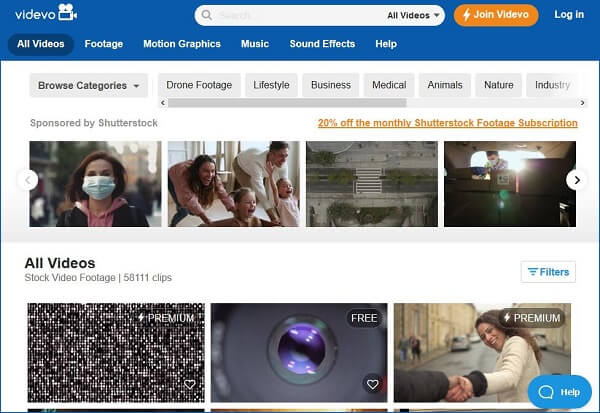The image size is (600, 413).
Task: Choose the Lifestyle category chip
Action: pos(271,85)
